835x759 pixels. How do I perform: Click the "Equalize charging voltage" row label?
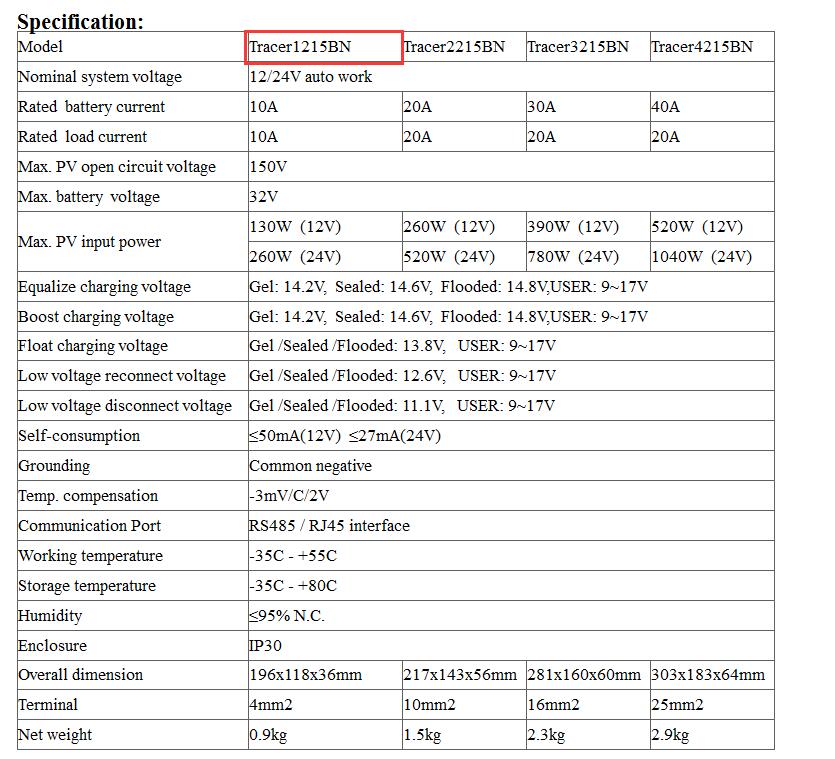pyautogui.click(x=104, y=287)
